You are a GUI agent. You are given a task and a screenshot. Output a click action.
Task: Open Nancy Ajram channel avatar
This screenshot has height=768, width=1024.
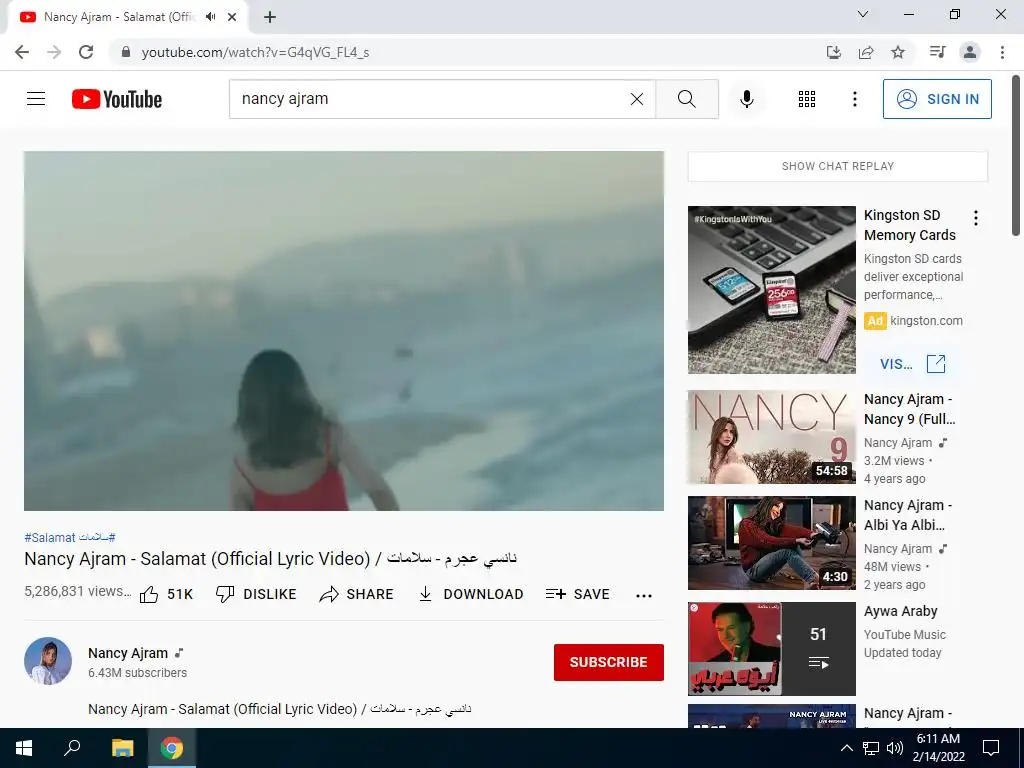[x=48, y=661]
